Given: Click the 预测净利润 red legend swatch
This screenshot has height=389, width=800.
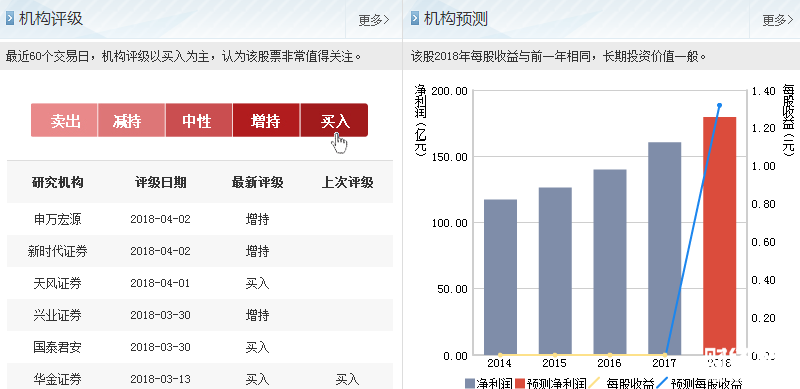Looking at the screenshot, I should coord(520,383).
